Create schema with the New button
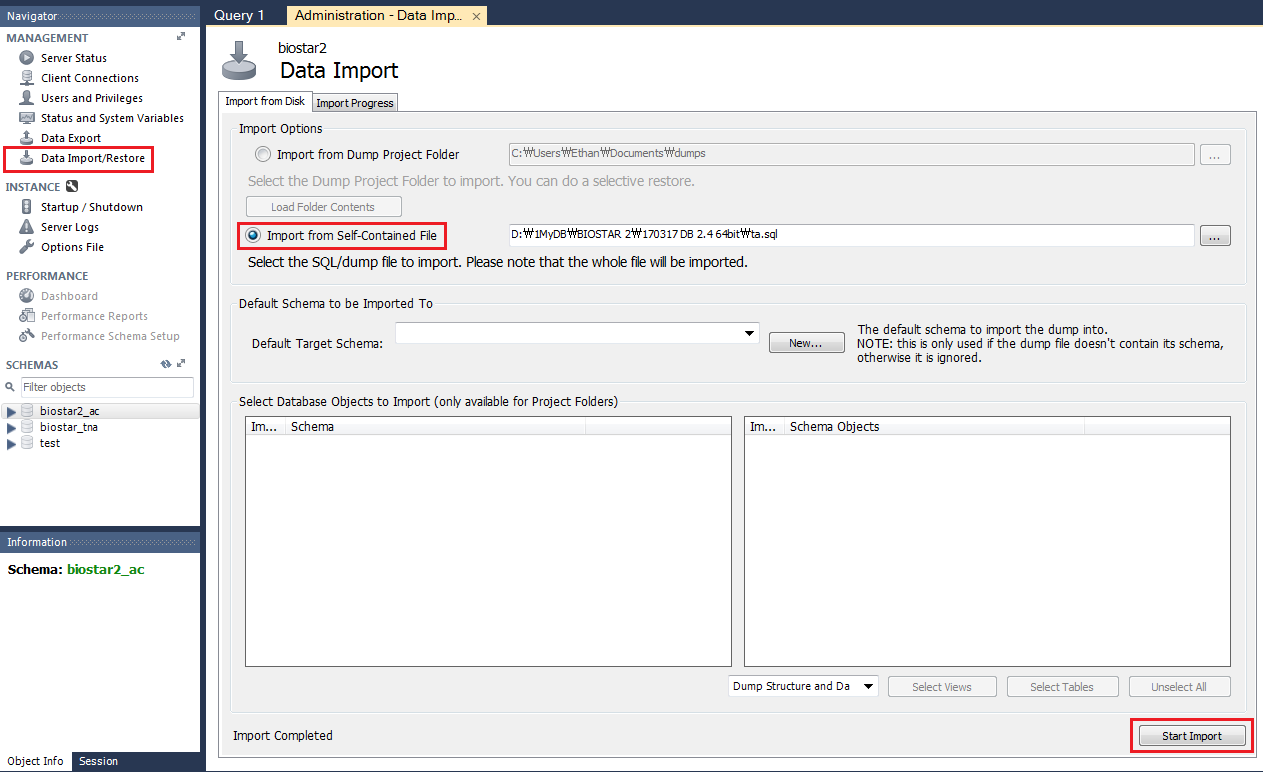The height and width of the screenshot is (772, 1263). (x=806, y=342)
